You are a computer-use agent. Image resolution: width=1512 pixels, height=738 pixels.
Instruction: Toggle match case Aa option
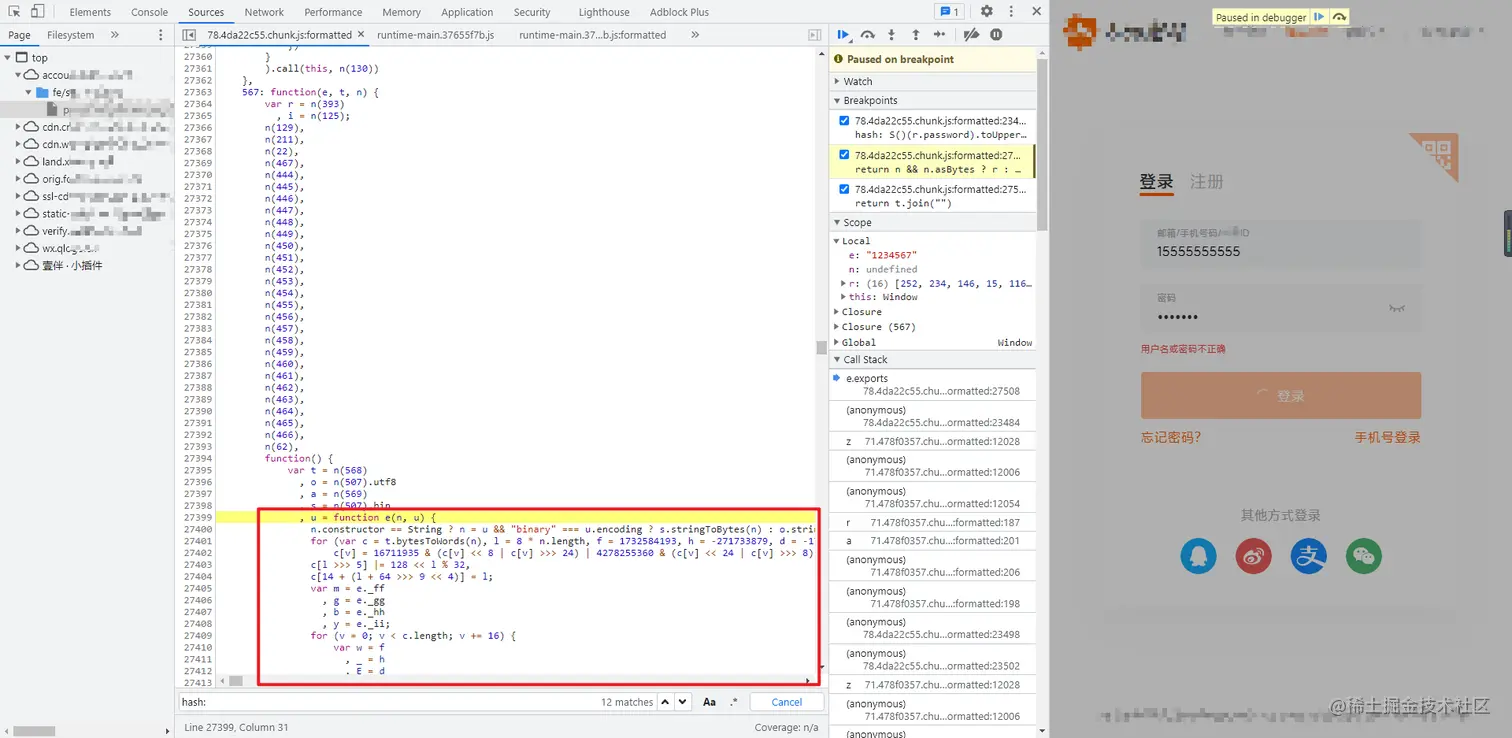pos(709,702)
